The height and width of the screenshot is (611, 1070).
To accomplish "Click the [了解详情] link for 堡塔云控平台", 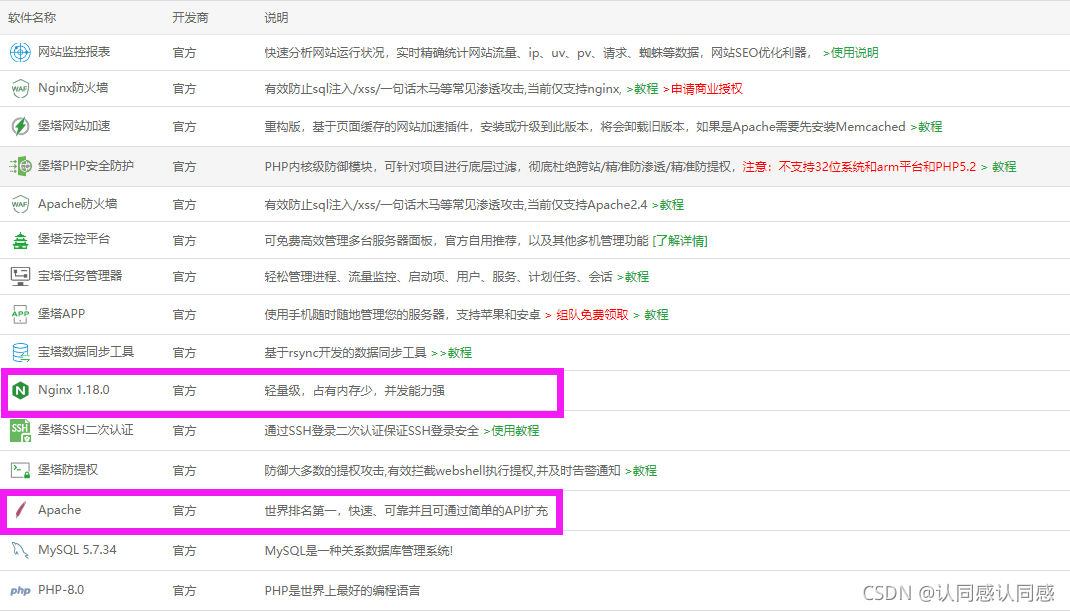I will [x=680, y=241].
